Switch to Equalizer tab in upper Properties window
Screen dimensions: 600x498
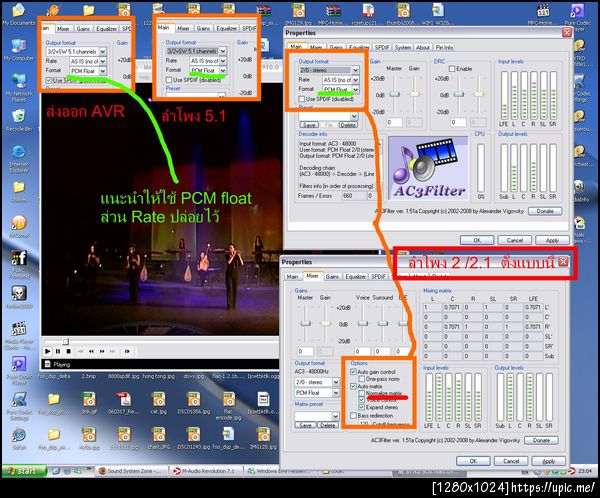(359, 47)
